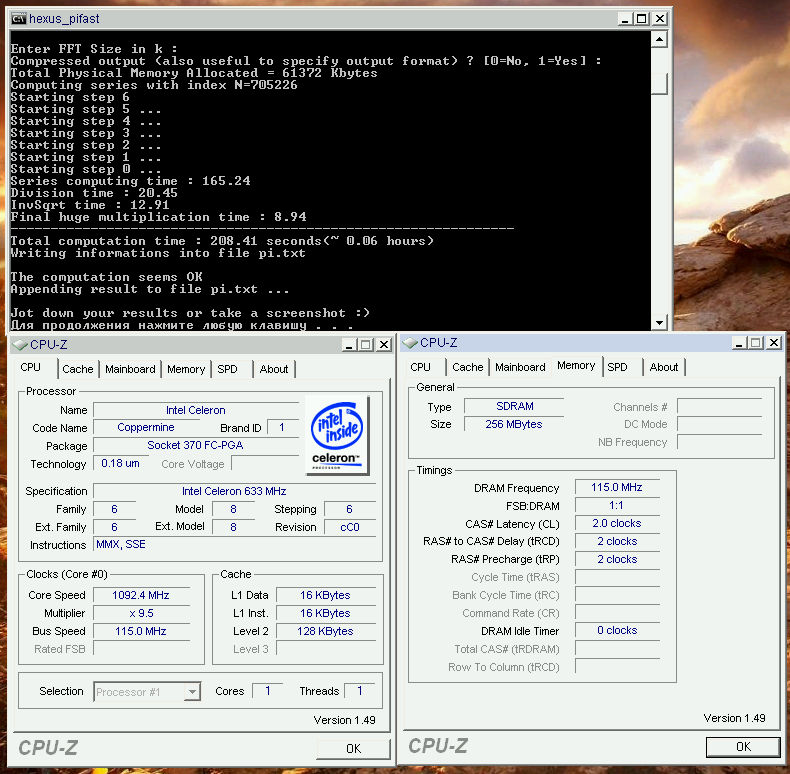This screenshot has width=790, height=774.
Task: Open SPD tab in left CPU-Z window
Action: pos(227,369)
